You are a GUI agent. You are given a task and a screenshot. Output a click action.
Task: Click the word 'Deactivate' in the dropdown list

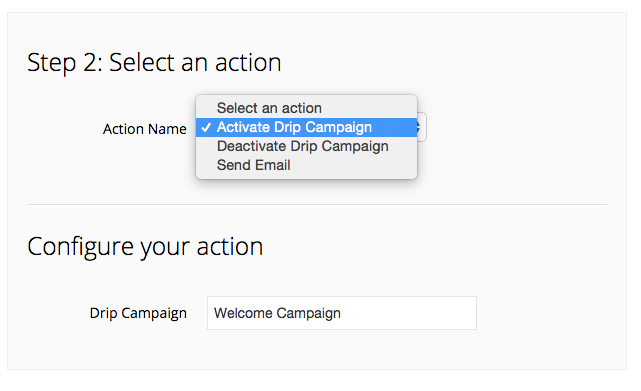pos(251,146)
